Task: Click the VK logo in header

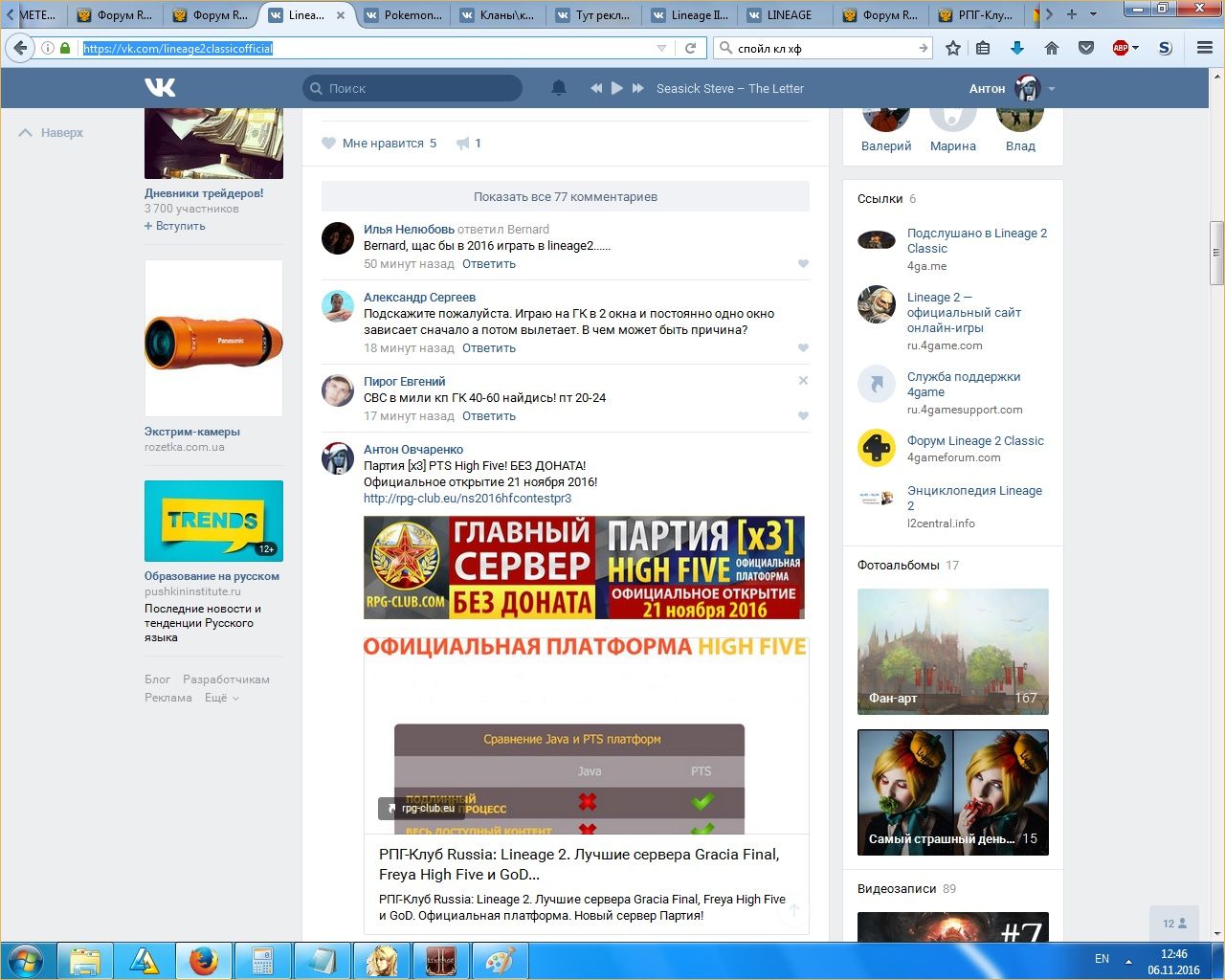Action: pyautogui.click(x=160, y=88)
